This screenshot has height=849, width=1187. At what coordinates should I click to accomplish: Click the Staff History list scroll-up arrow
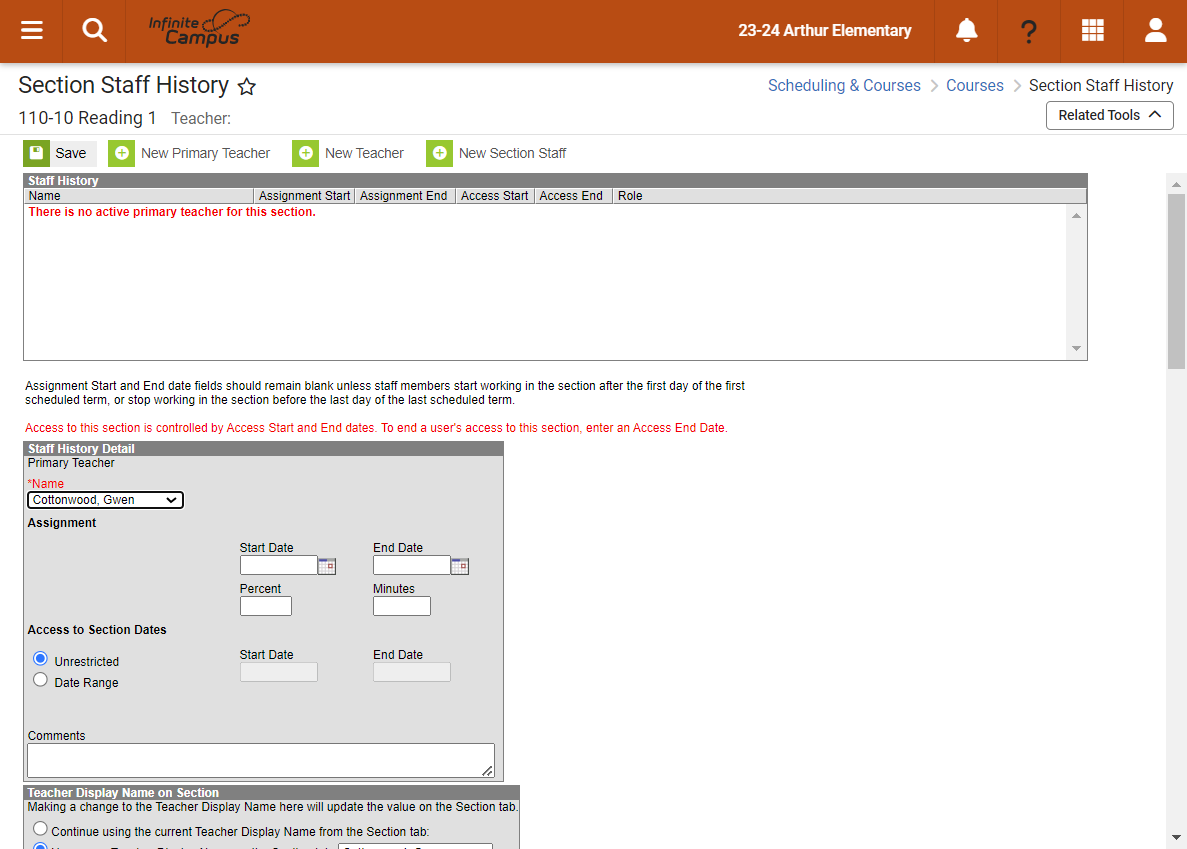pos(1076,216)
